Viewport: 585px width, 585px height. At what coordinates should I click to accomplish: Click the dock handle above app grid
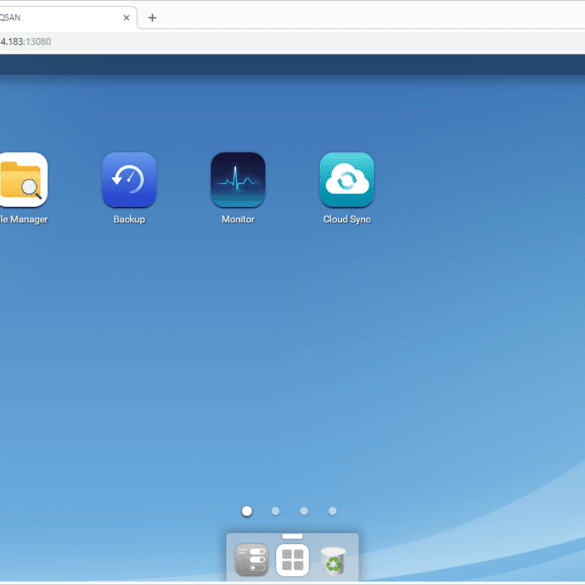292,536
